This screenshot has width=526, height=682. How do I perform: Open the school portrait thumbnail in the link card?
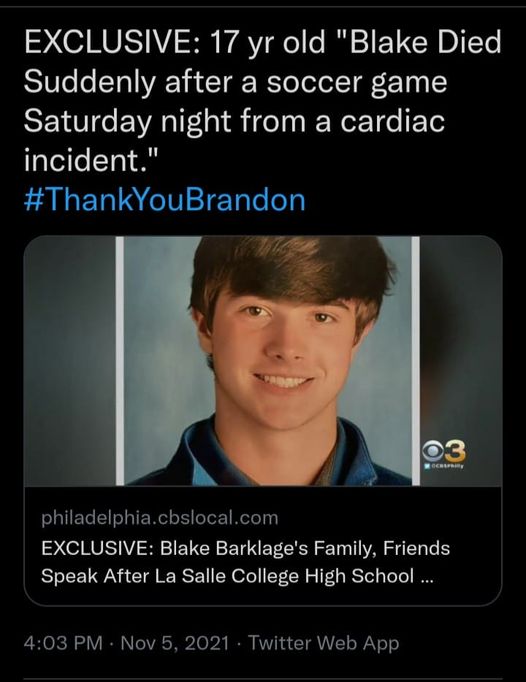coord(263,361)
